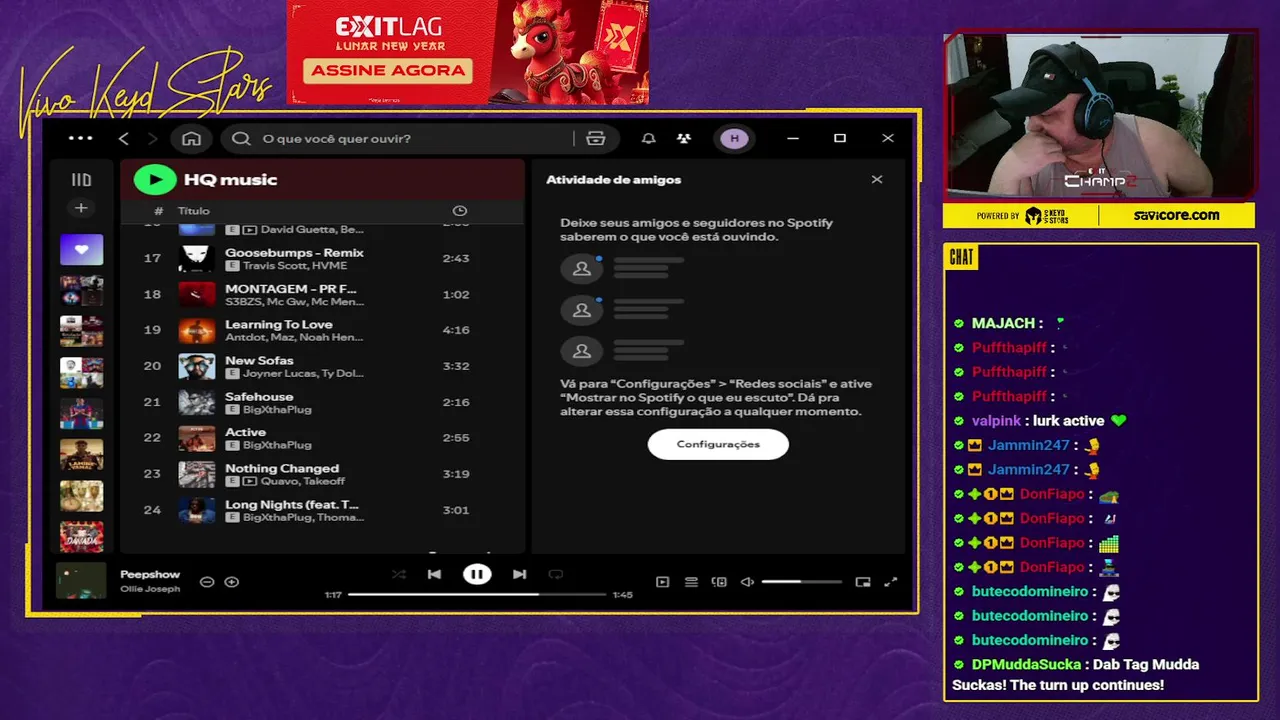
Task: Click the ExitLag "Assine Agora" banner button
Action: [388, 70]
